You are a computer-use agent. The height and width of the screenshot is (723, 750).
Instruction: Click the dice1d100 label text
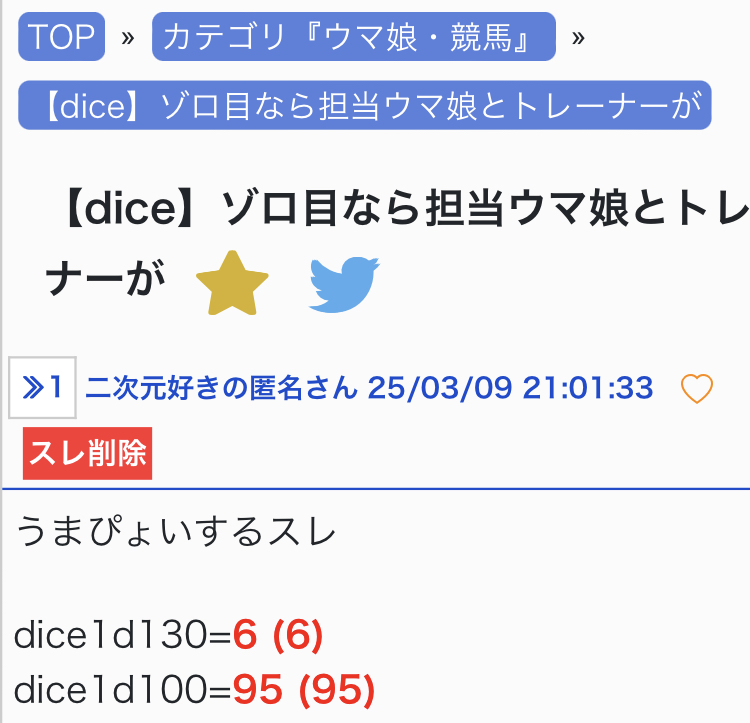(122, 688)
